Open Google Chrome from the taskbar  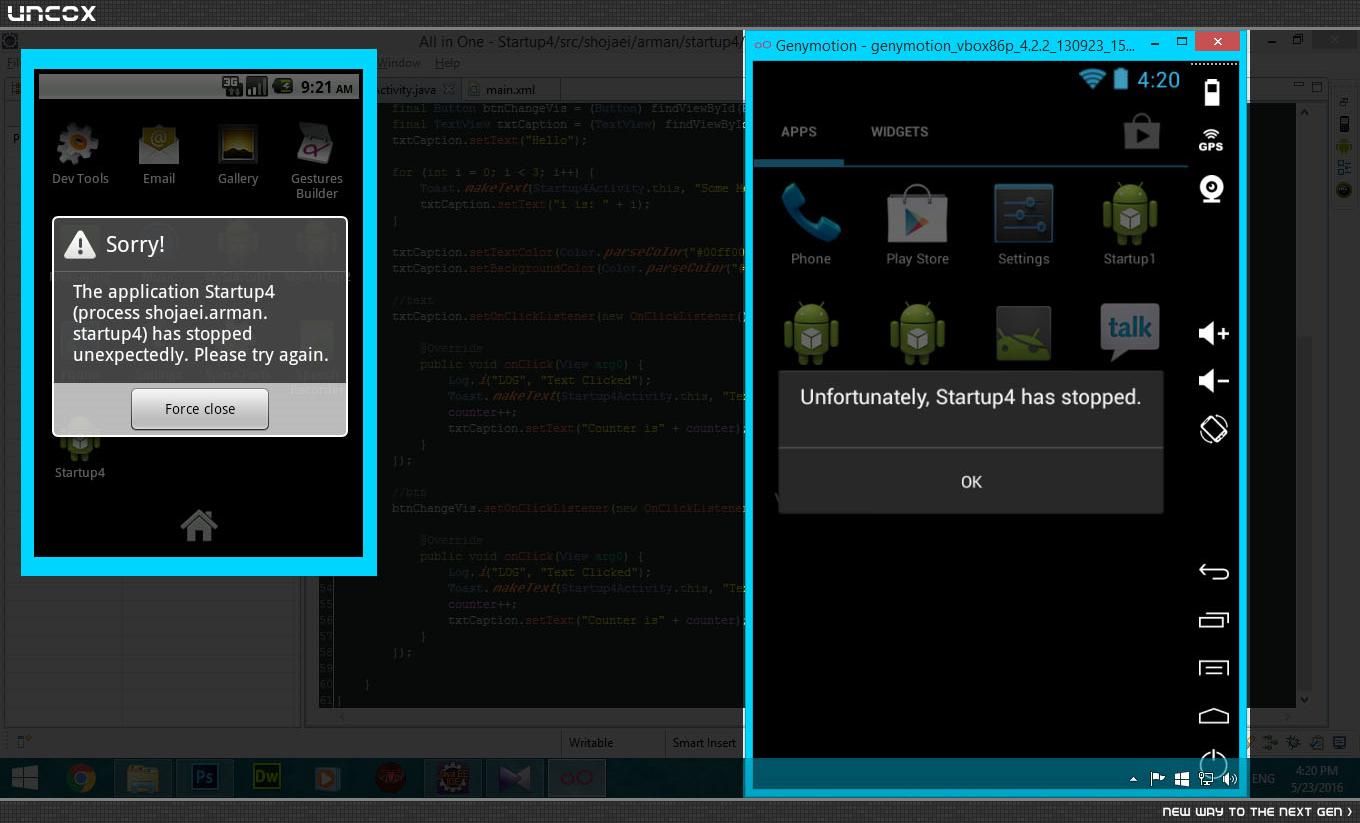click(81, 777)
